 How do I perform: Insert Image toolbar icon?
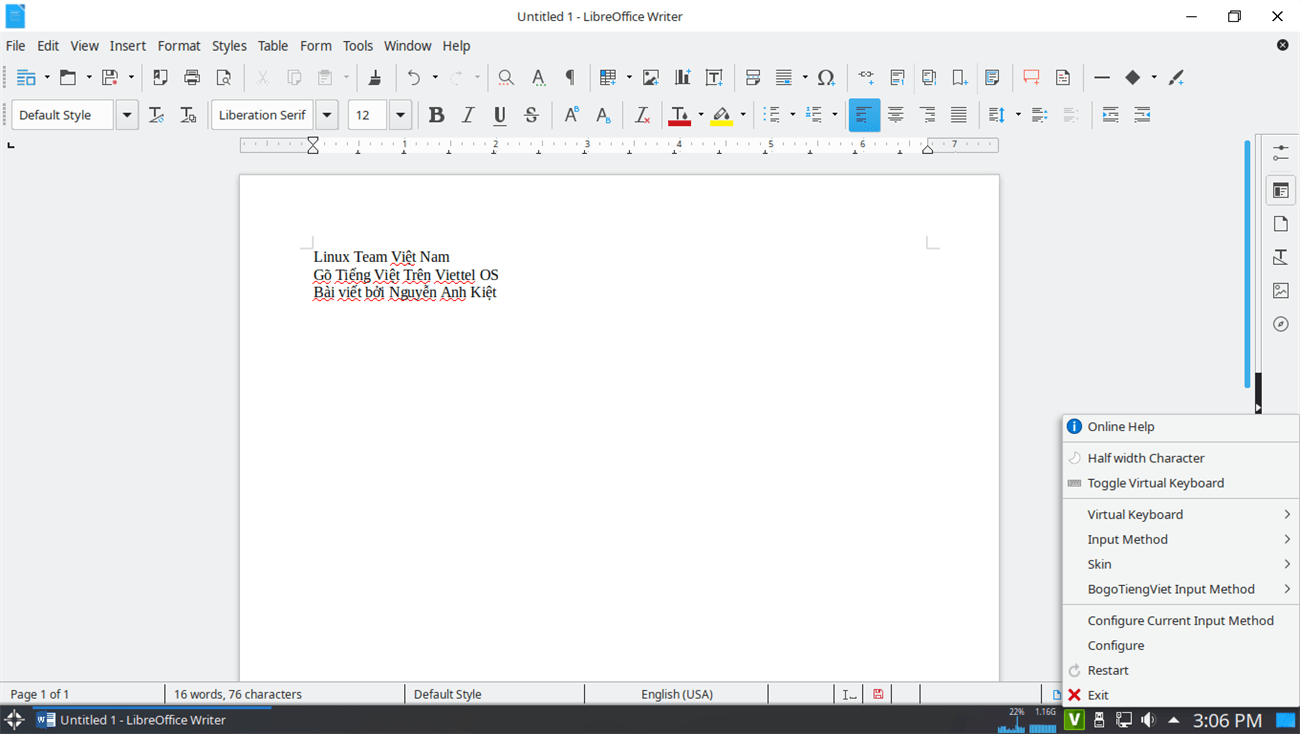(x=651, y=77)
